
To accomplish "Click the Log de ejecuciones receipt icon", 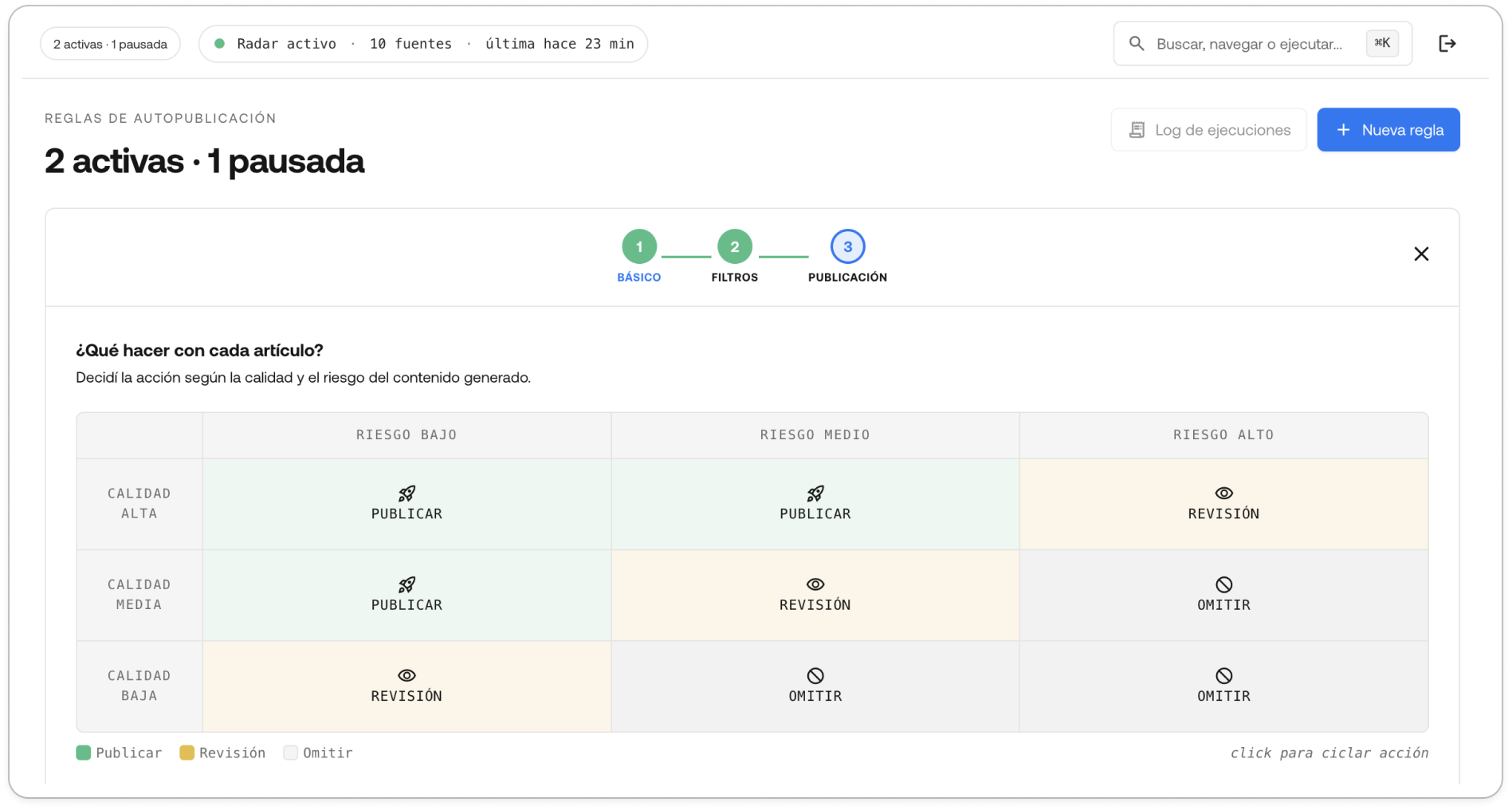I will coord(1137,130).
